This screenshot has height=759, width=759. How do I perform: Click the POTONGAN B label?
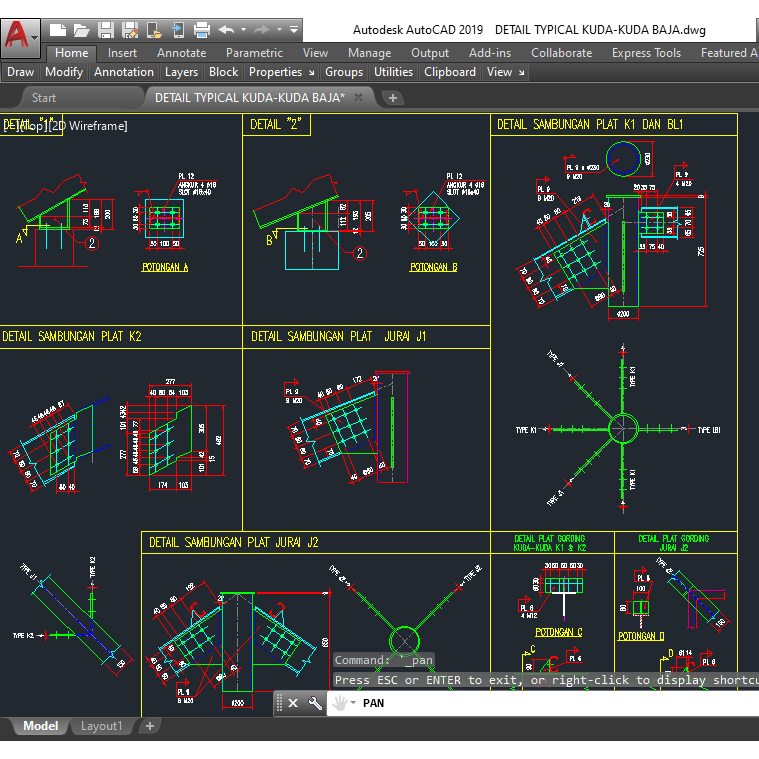click(x=434, y=267)
